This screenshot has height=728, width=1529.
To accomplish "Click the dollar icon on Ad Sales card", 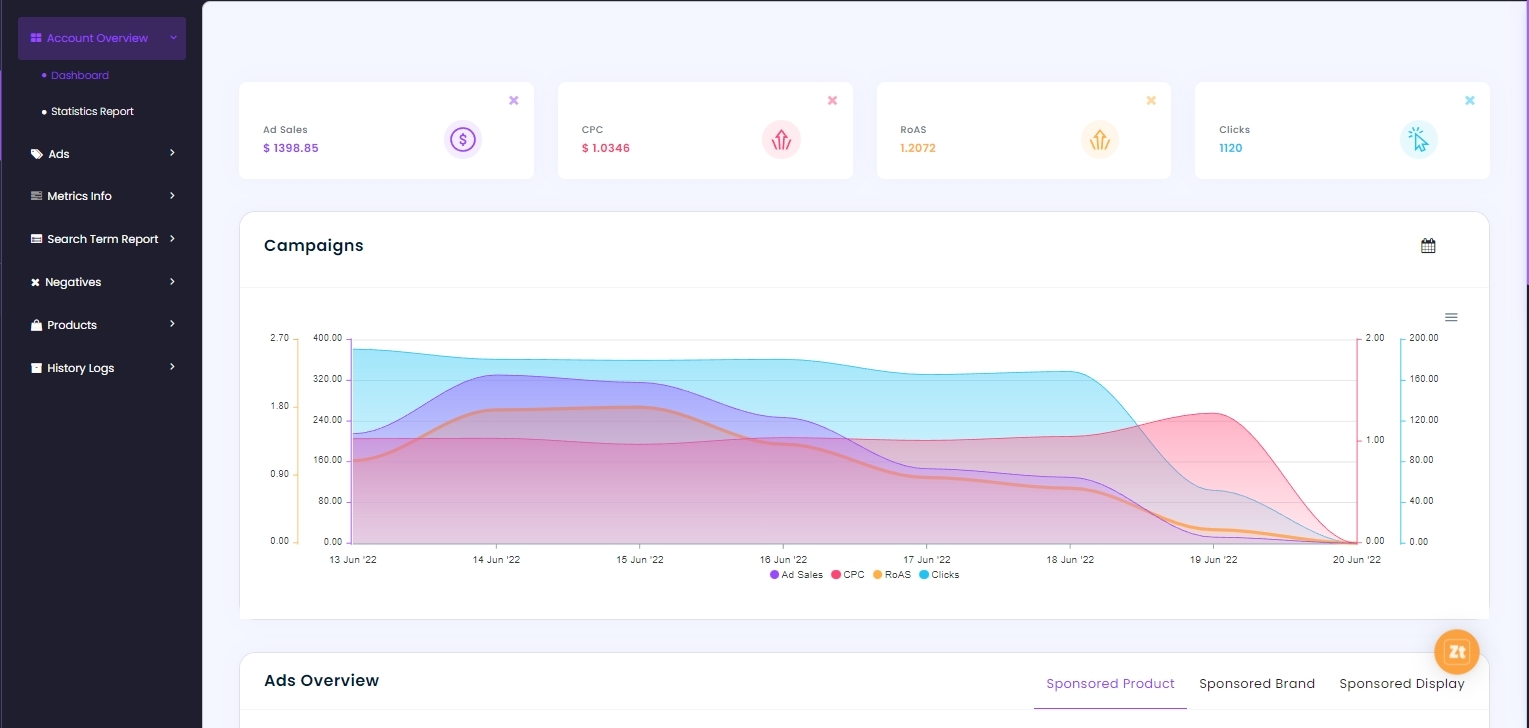I will [462, 139].
